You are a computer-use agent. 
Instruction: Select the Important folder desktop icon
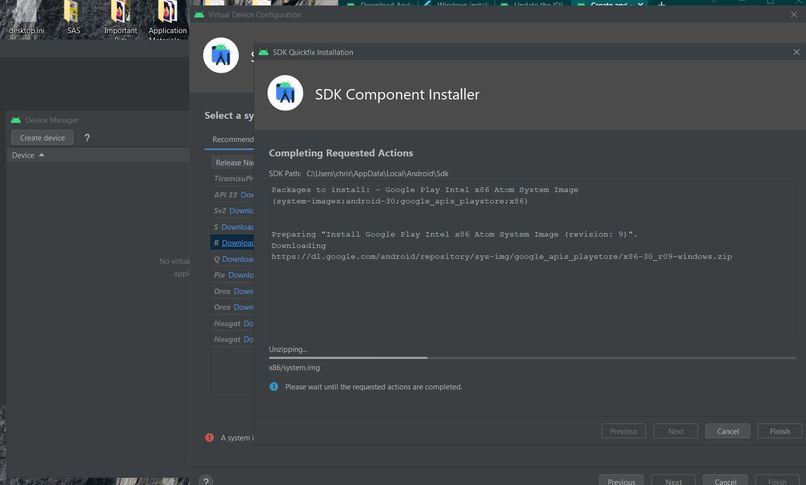pos(120,19)
